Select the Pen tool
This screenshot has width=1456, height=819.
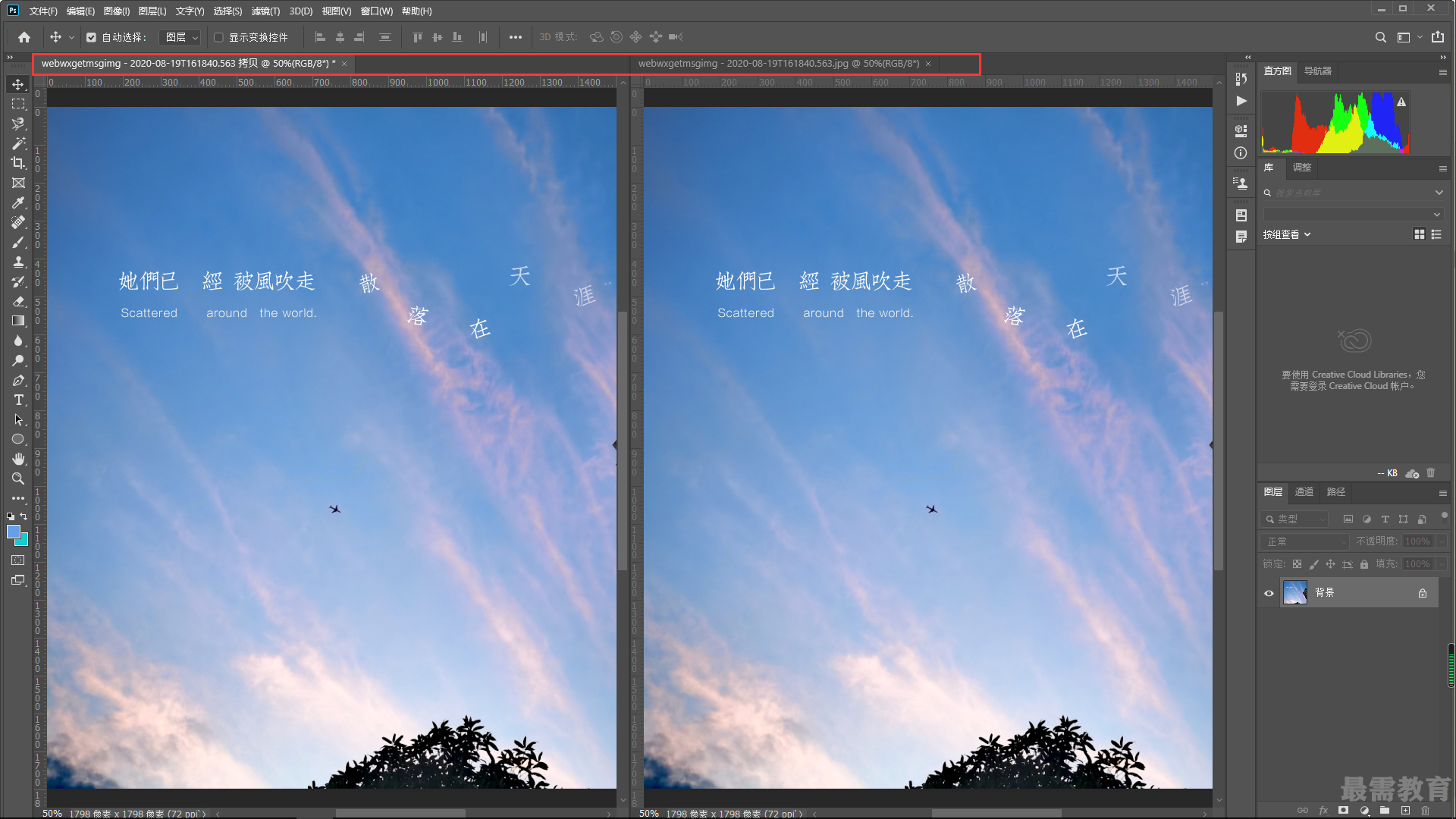tap(18, 380)
